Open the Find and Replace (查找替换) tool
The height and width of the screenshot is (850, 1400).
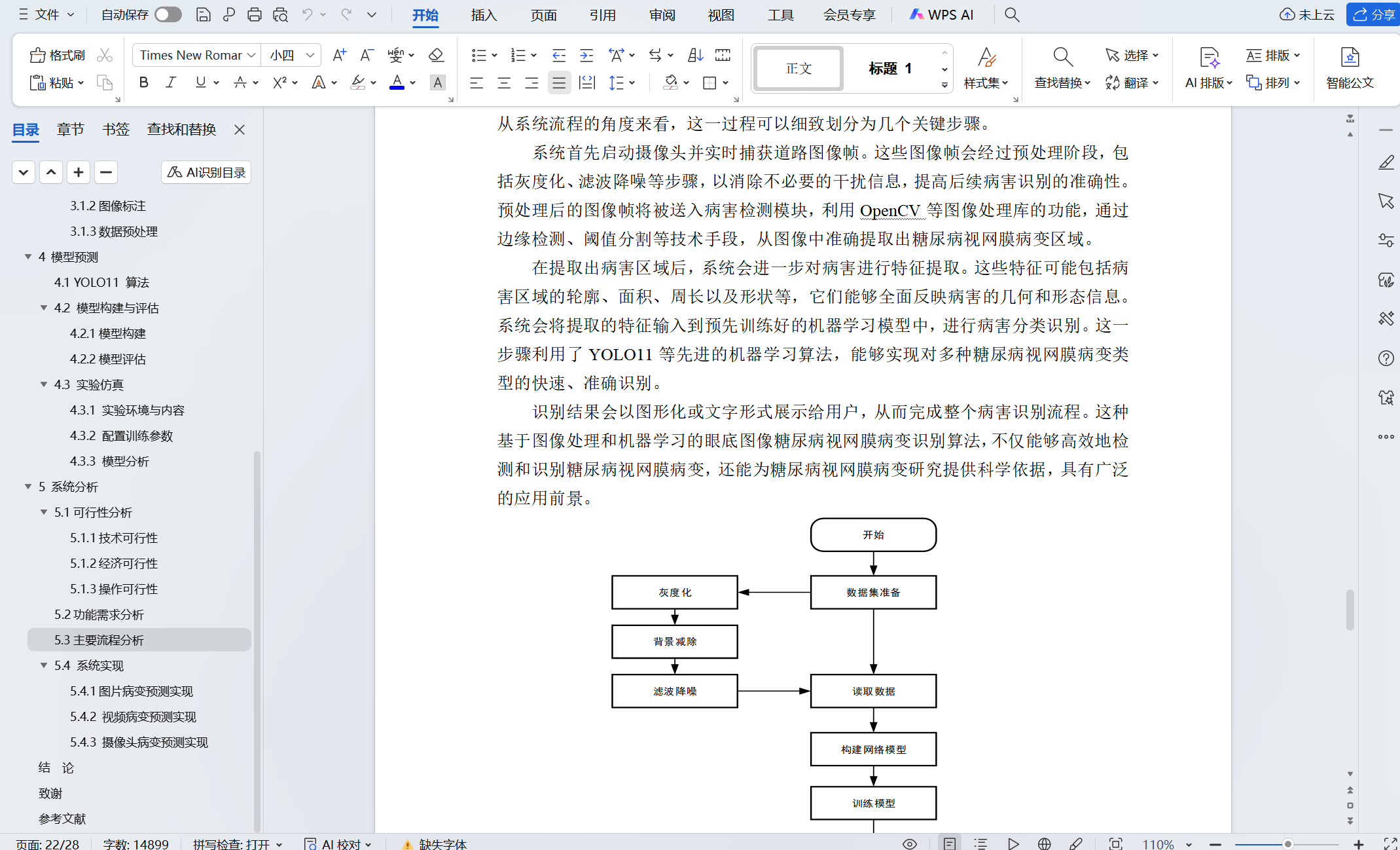point(1062,67)
